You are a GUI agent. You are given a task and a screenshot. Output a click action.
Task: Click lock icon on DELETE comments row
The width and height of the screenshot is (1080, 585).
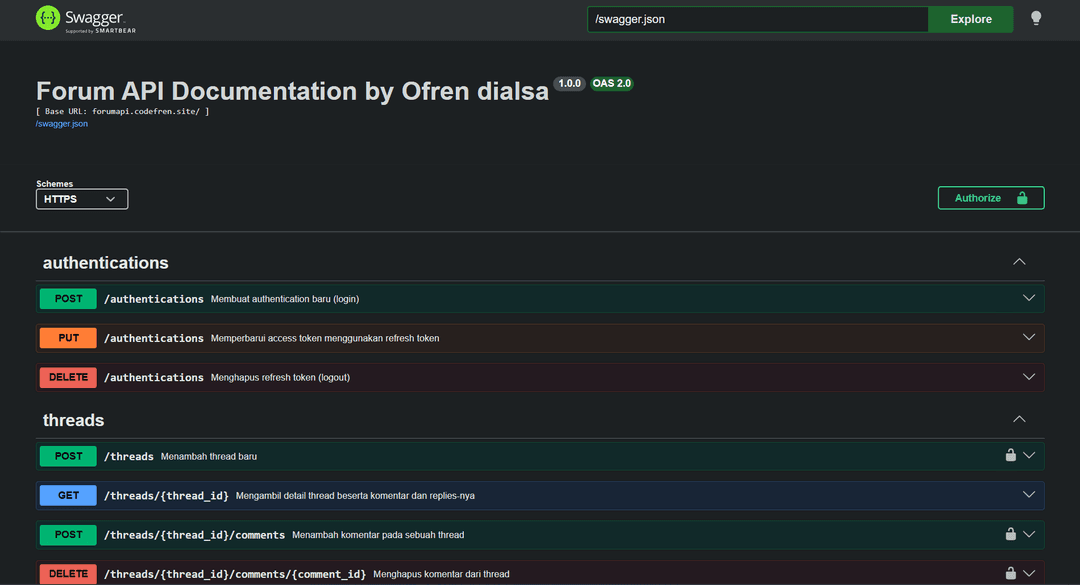coord(1010,573)
